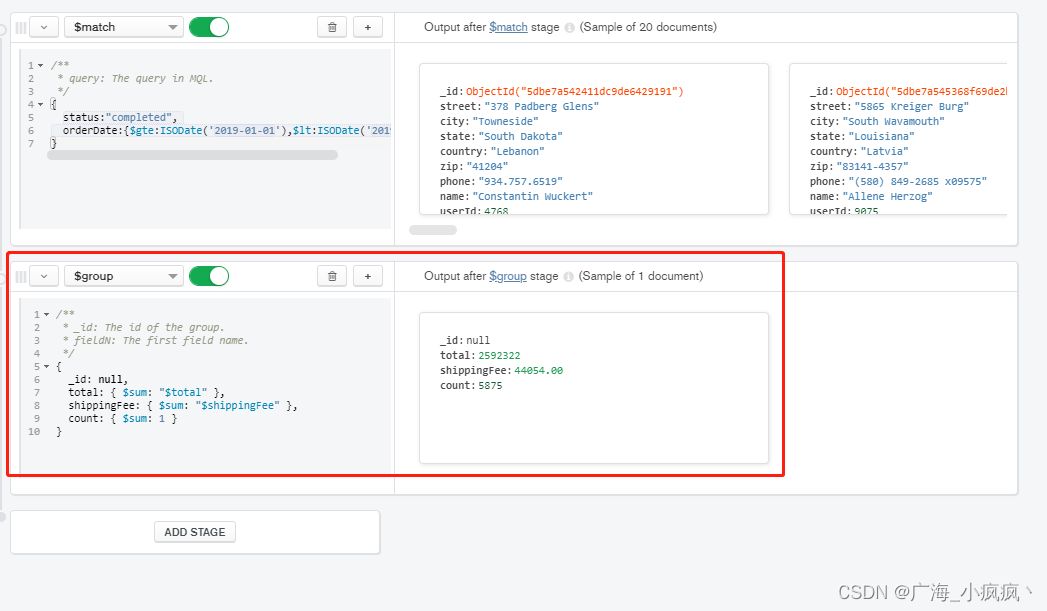Open info icon next to $match output
The height and width of the screenshot is (611, 1047).
coord(570,27)
